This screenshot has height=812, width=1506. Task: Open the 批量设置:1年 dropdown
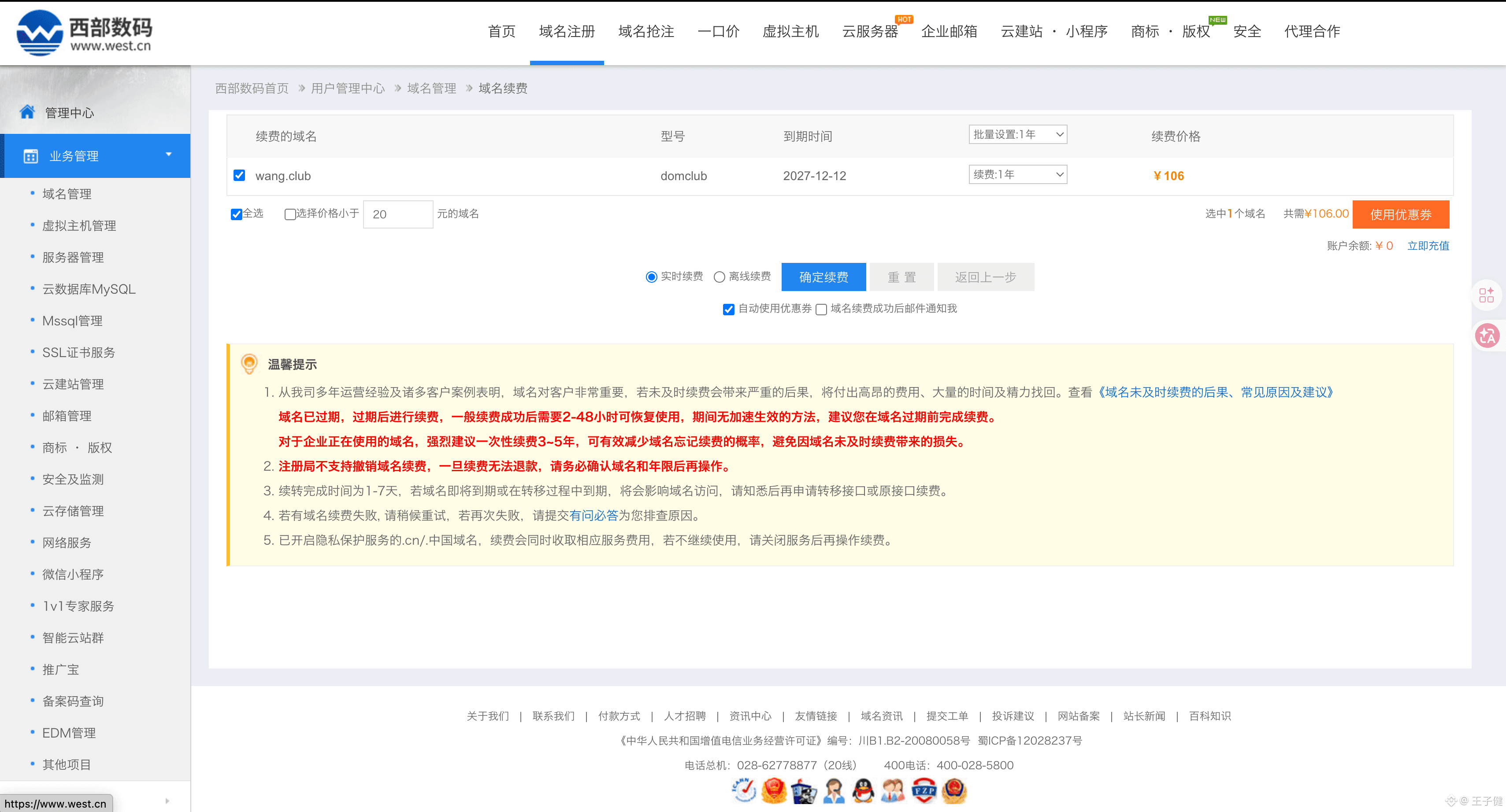coord(1017,134)
